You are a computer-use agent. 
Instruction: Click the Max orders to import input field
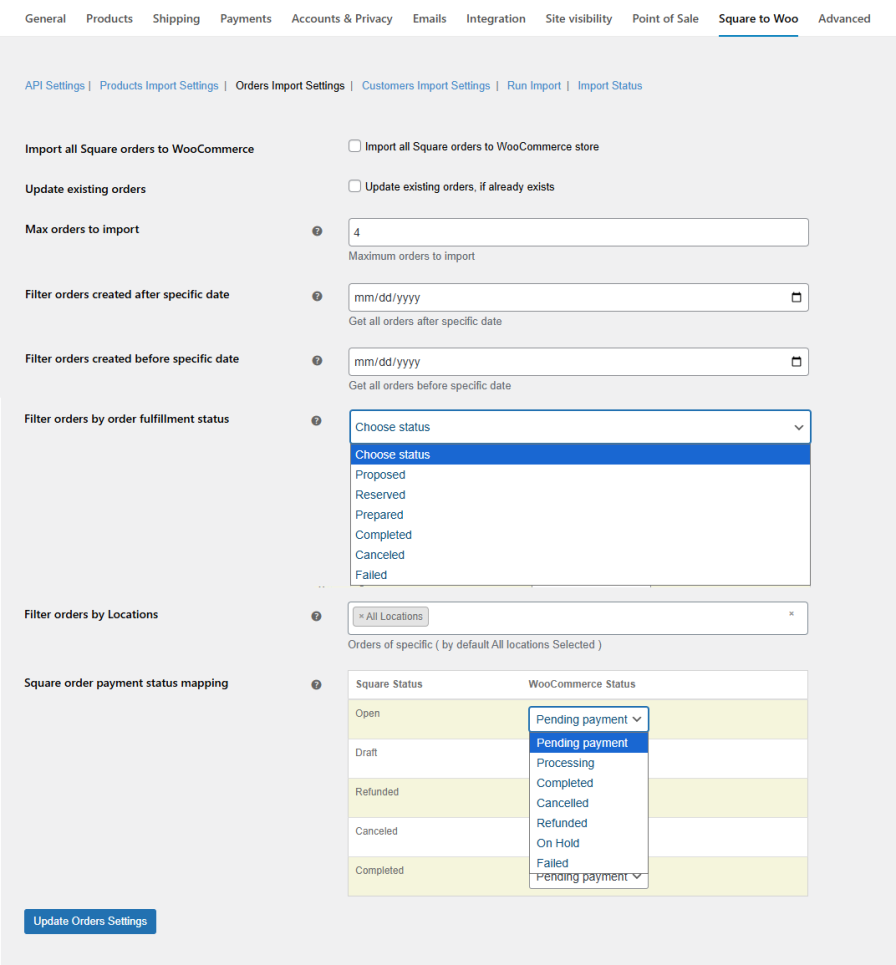tap(578, 232)
